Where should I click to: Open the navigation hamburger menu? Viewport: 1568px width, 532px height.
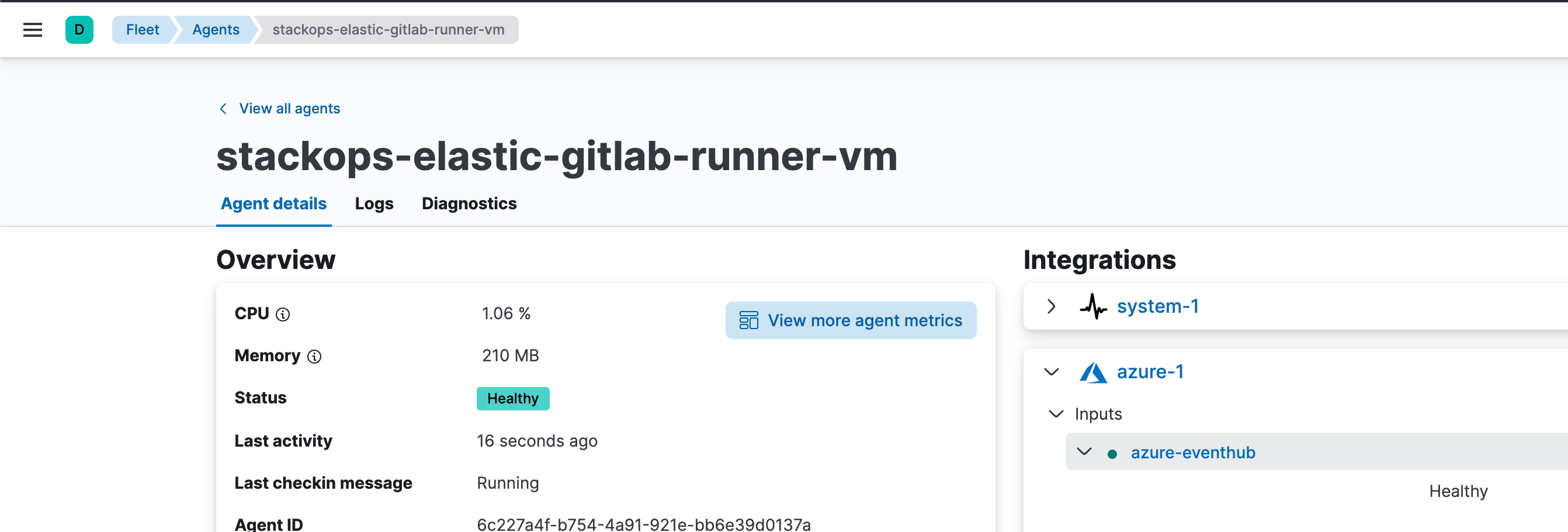tap(32, 29)
